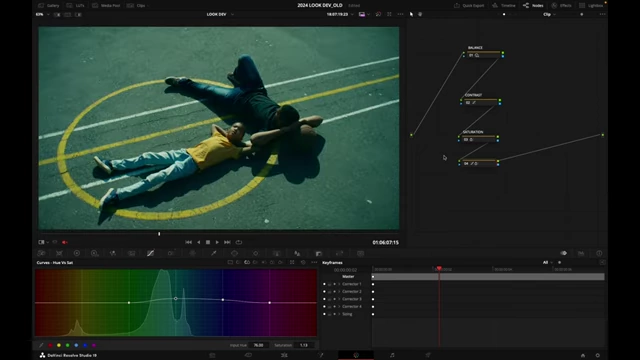Open the Gallery panel
This screenshot has width=640, height=360.
tap(49, 6)
